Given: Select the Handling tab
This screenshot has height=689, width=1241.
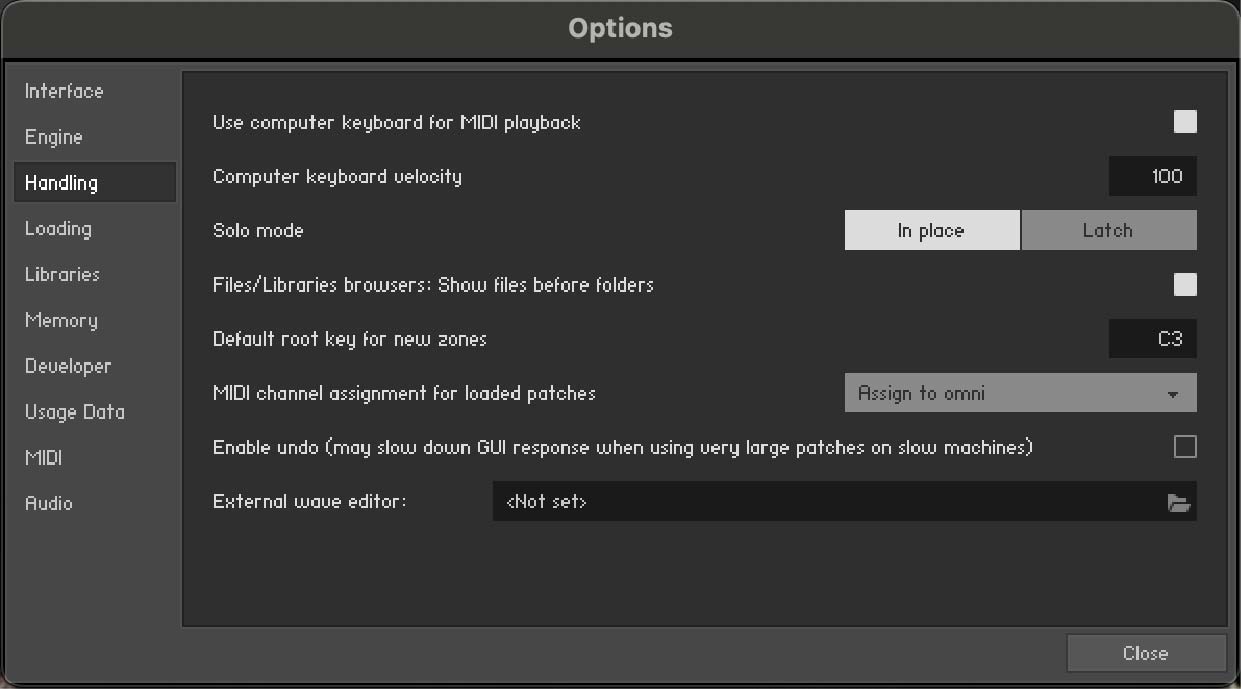Looking at the screenshot, I should click(62, 183).
